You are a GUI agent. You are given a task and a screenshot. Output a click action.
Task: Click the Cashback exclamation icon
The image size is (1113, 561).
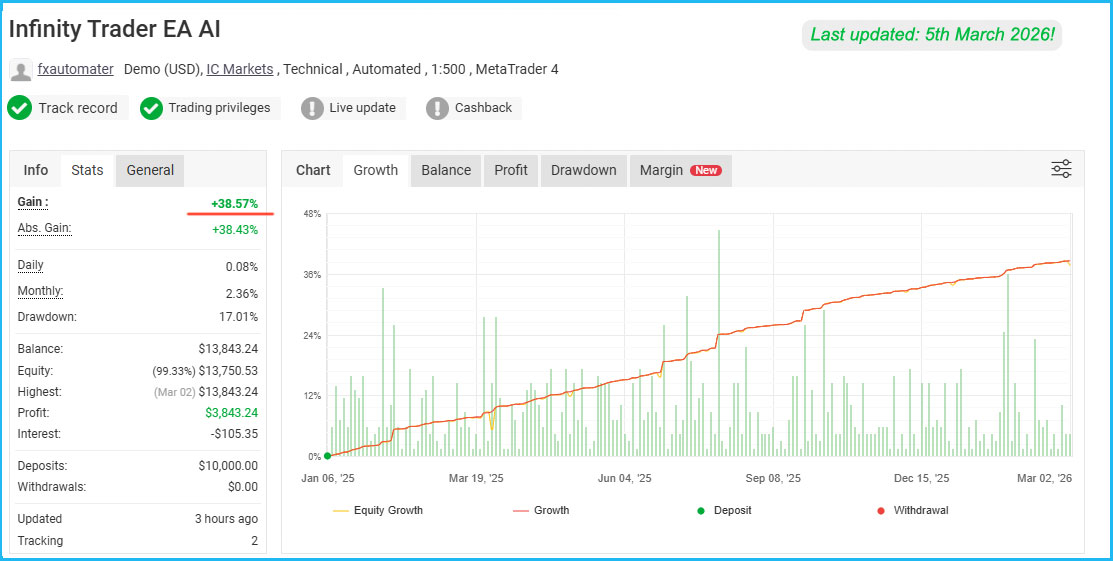(437, 108)
